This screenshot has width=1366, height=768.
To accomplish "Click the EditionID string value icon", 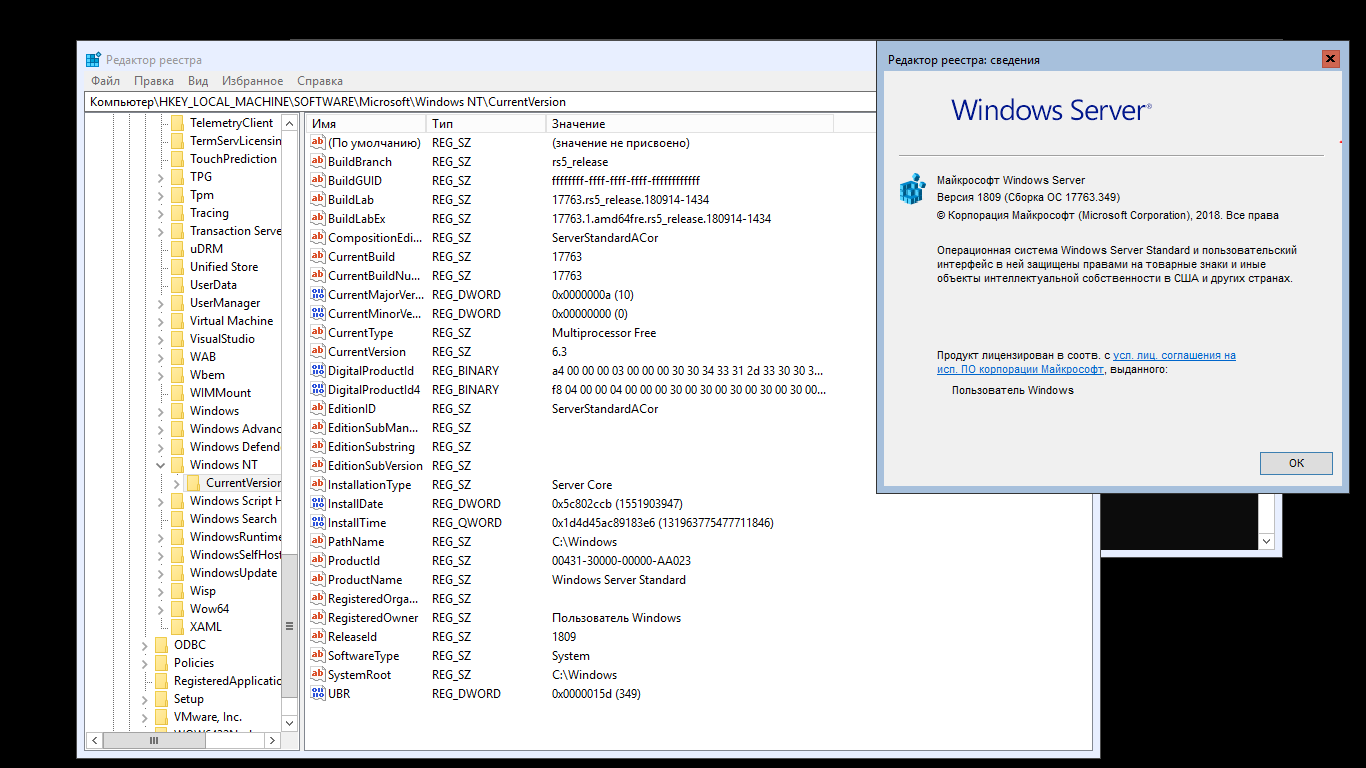I will coord(318,409).
